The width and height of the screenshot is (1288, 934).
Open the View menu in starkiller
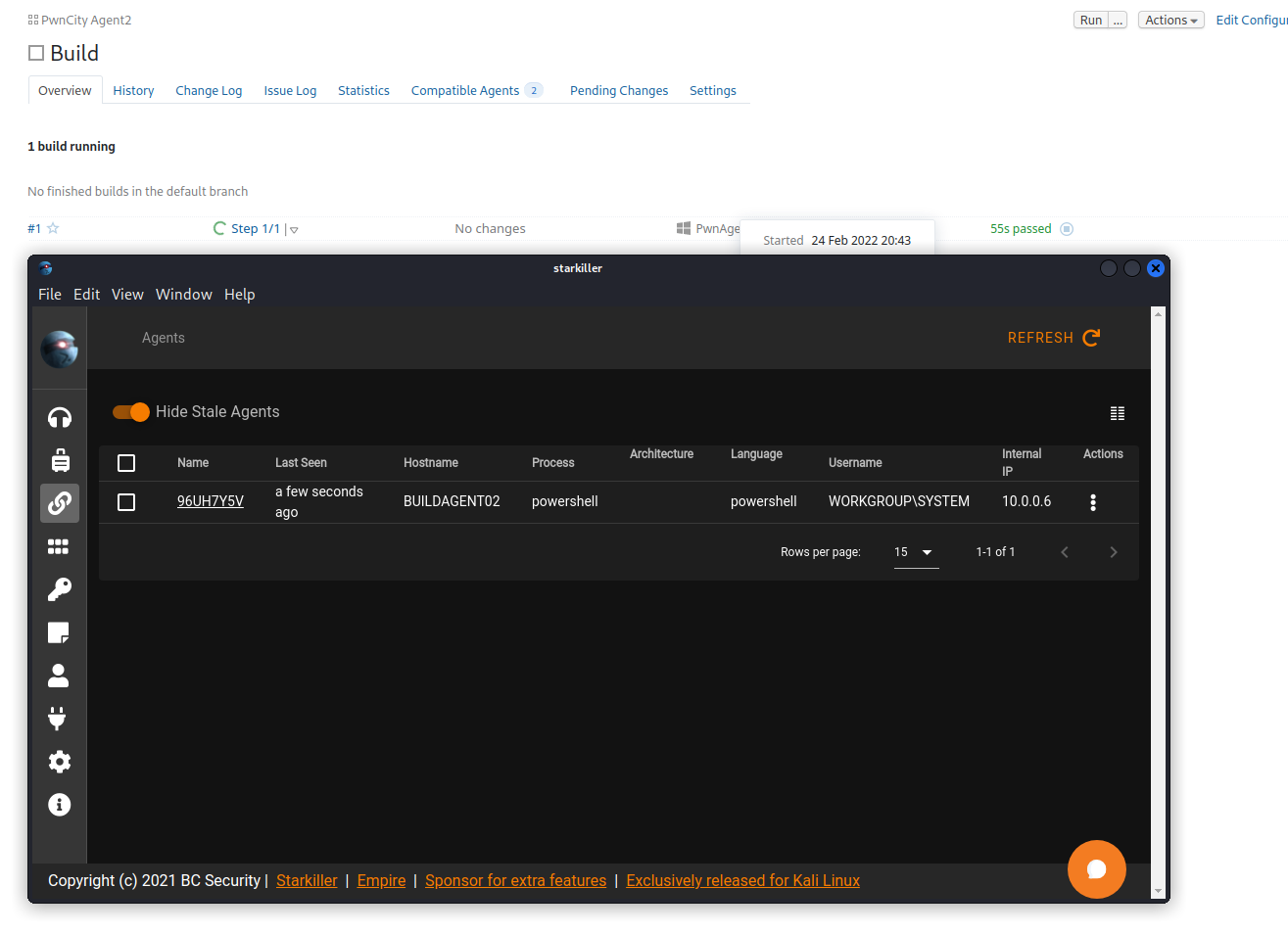[x=127, y=295]
